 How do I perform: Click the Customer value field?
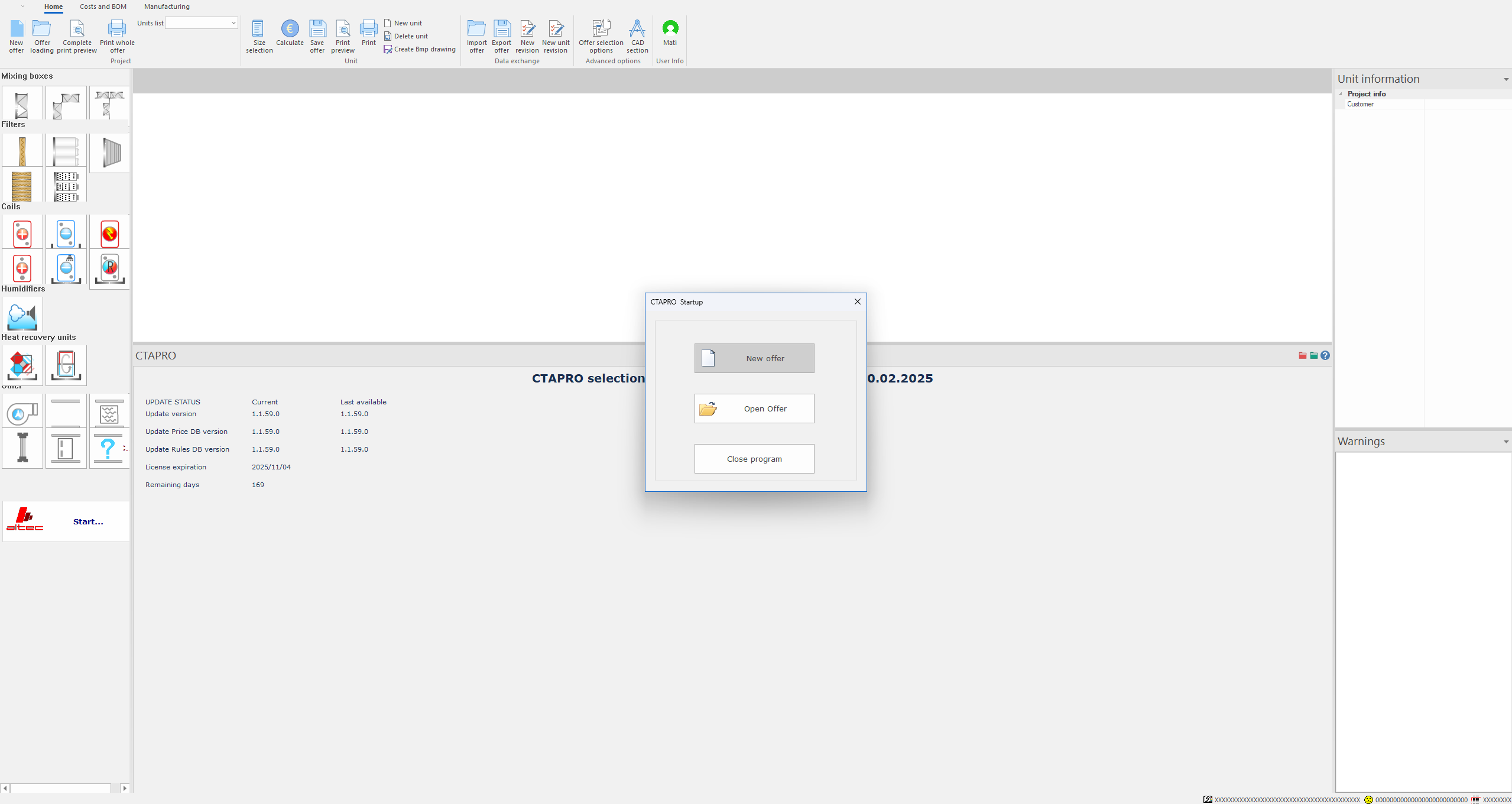point(1468,104)
